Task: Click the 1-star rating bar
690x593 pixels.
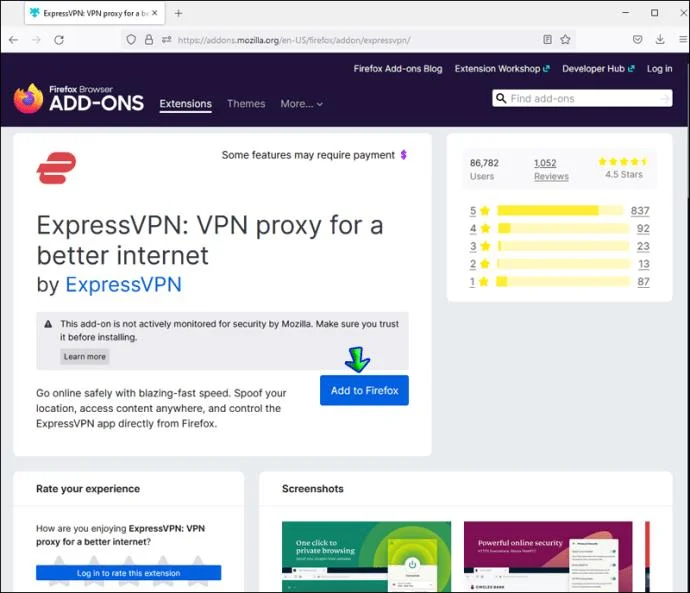Action: pos(563,282)
